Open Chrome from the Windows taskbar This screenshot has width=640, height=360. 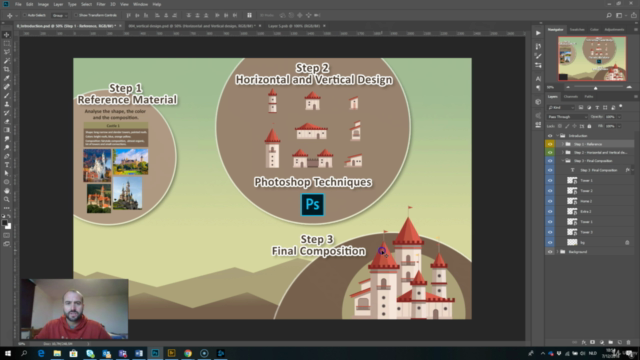pos(188,353)
